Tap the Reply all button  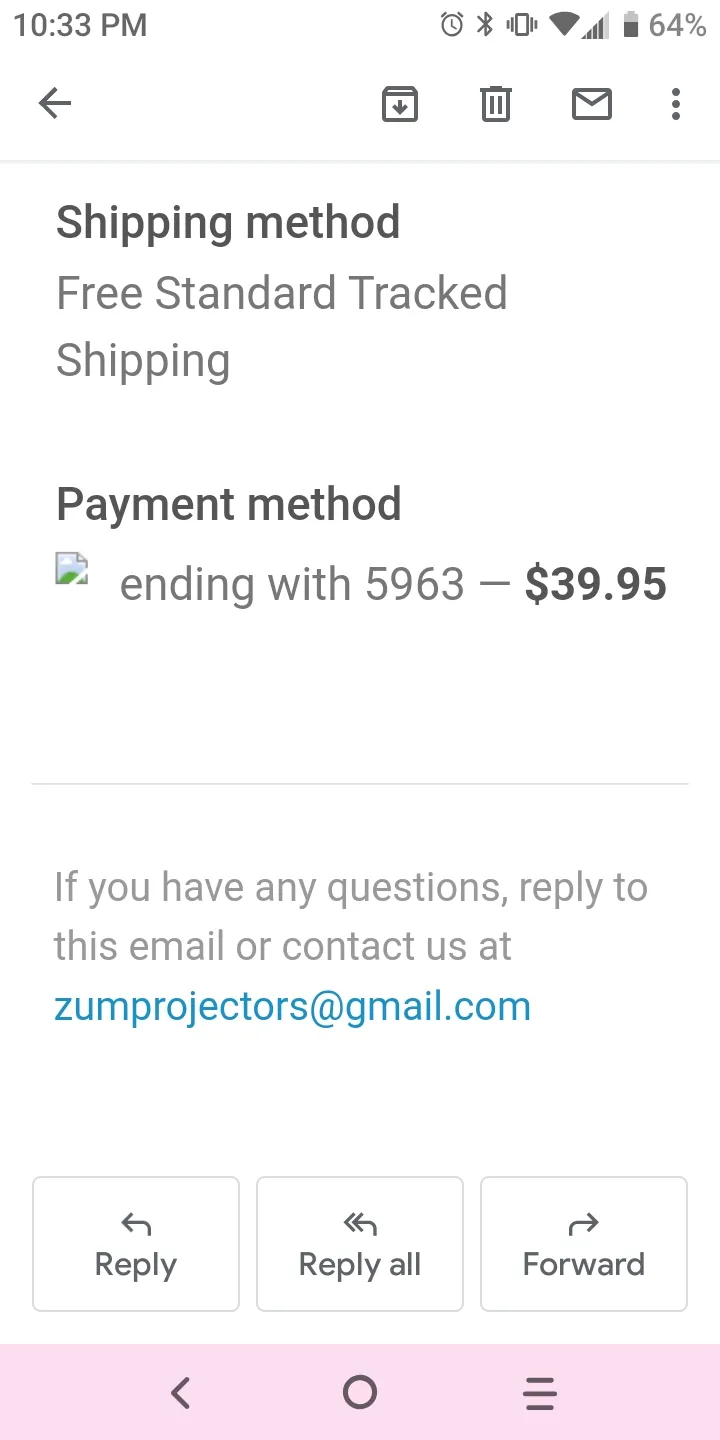[360, 1244]
